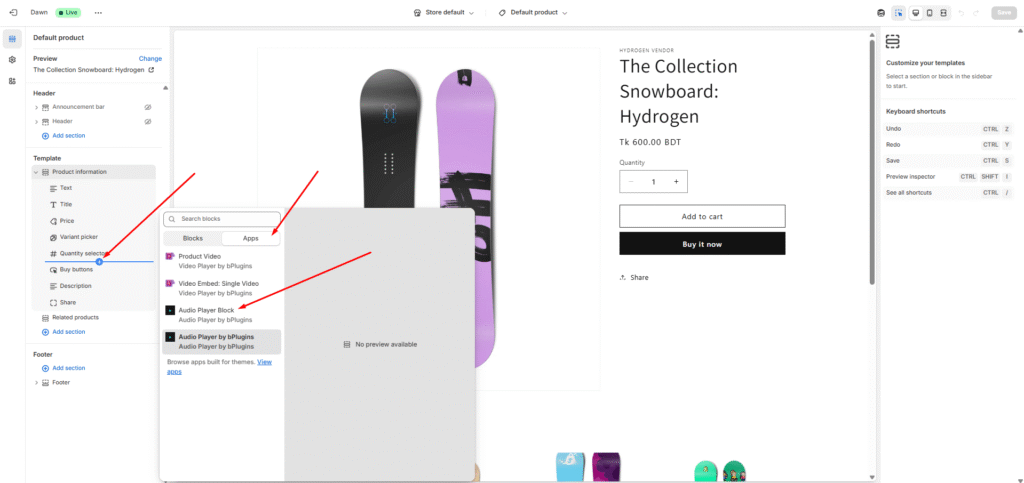Click the Change preview link
This screenshot has height=483, width=1024.
(150, 59)
